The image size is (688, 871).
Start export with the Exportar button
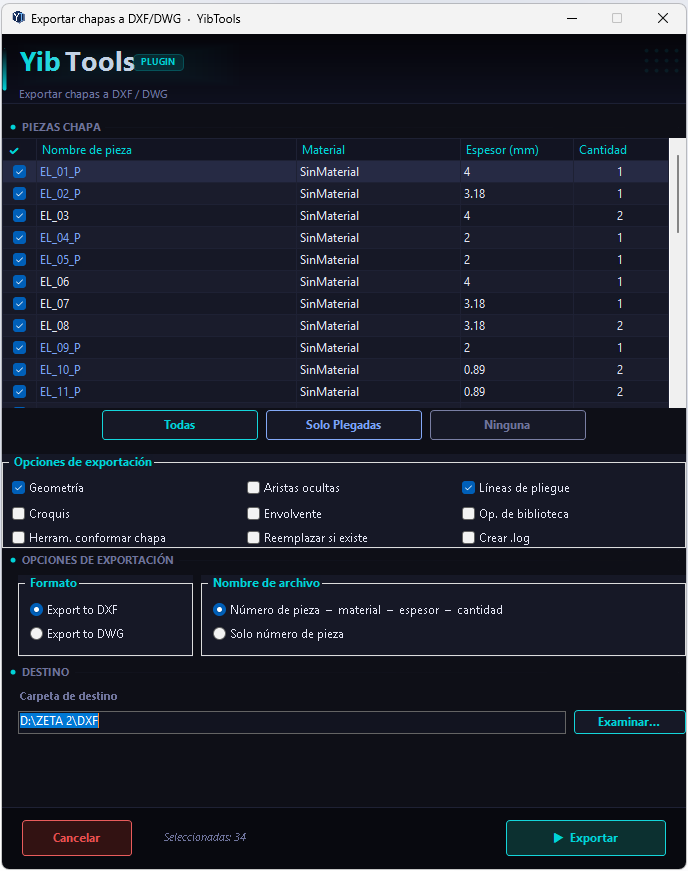(x=586, y=838)
